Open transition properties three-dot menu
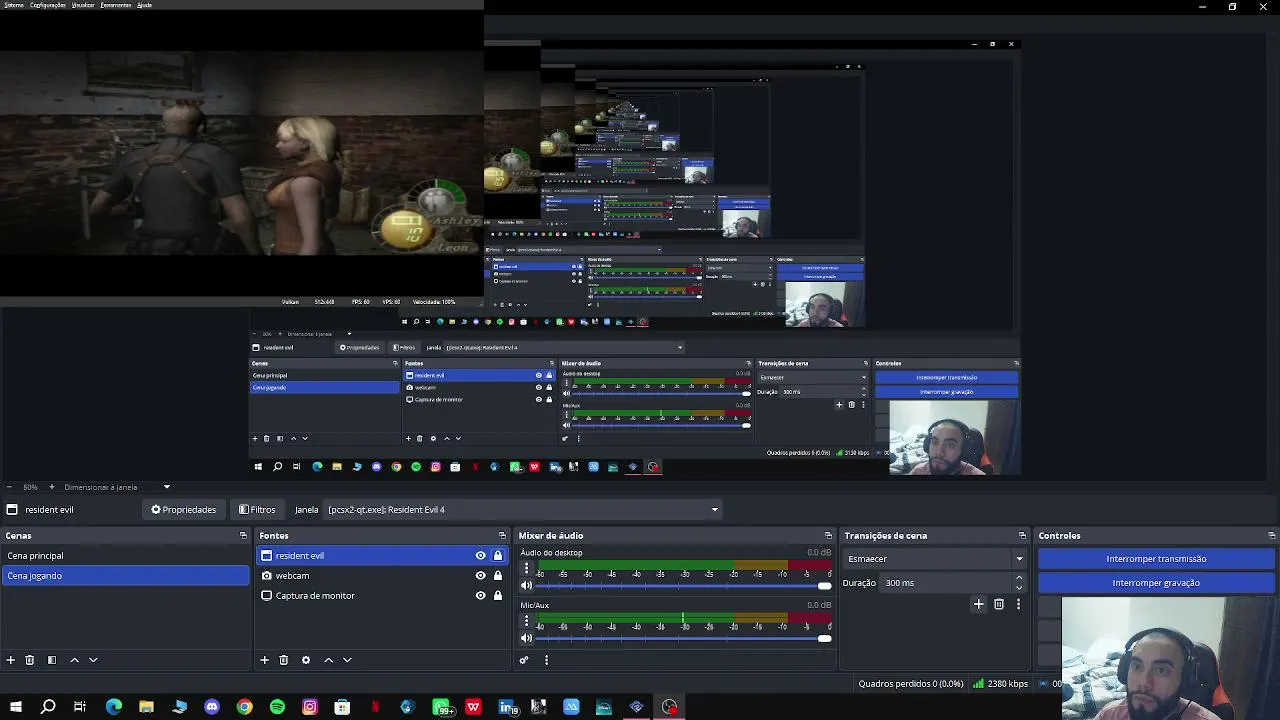 coord(1018,604)
